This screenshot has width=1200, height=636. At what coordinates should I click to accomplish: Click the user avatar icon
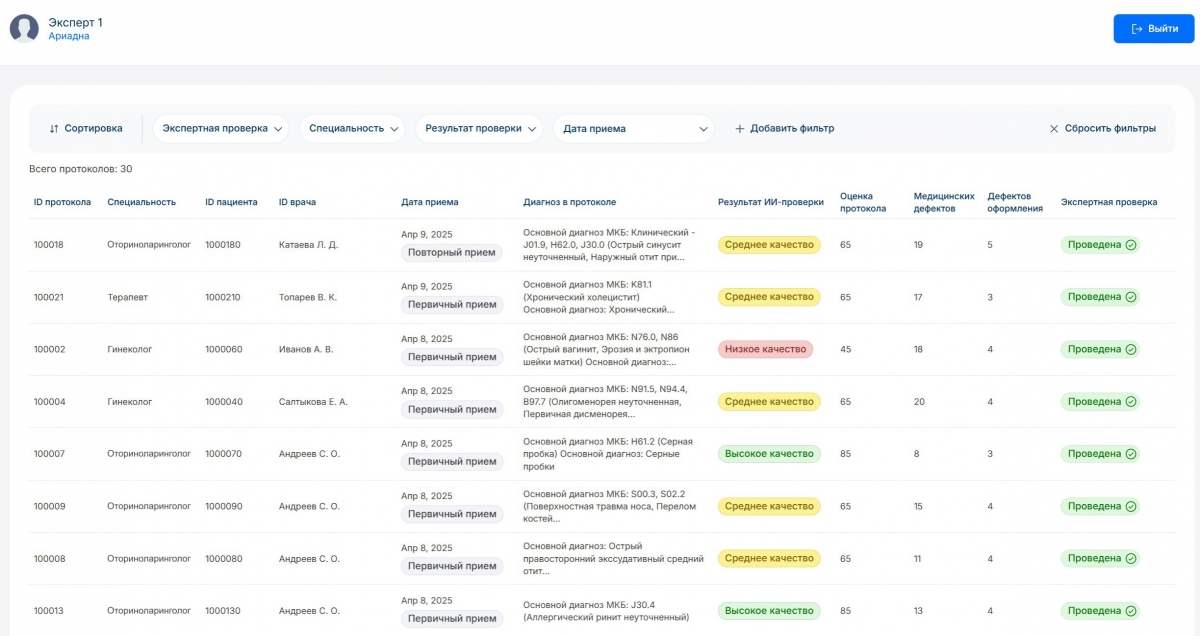click(24, 29)
